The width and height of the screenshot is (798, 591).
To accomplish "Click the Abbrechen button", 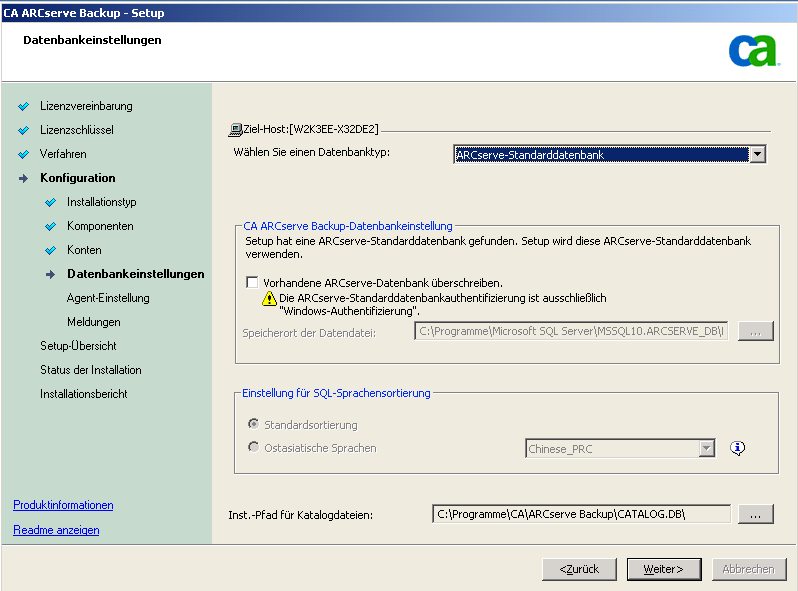I will click(749, 569).
